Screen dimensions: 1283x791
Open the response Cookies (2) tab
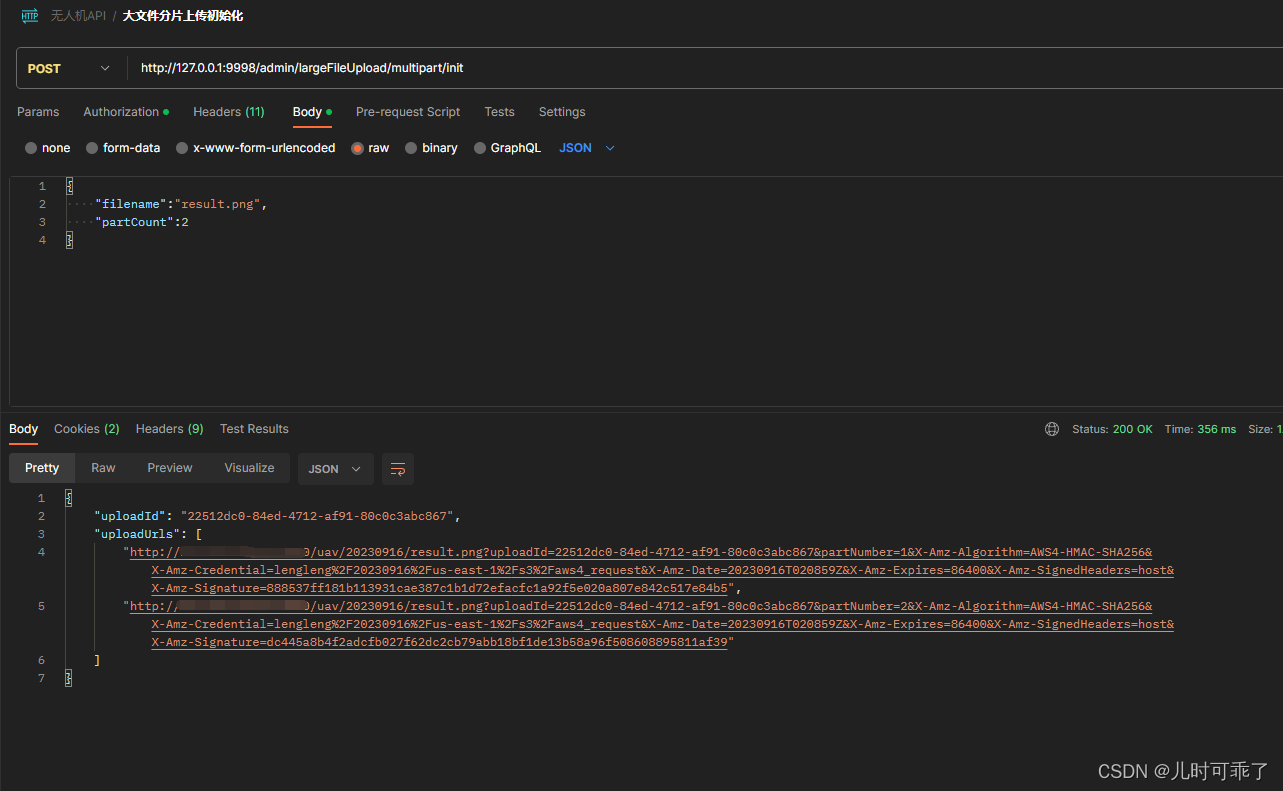point(86,429)
